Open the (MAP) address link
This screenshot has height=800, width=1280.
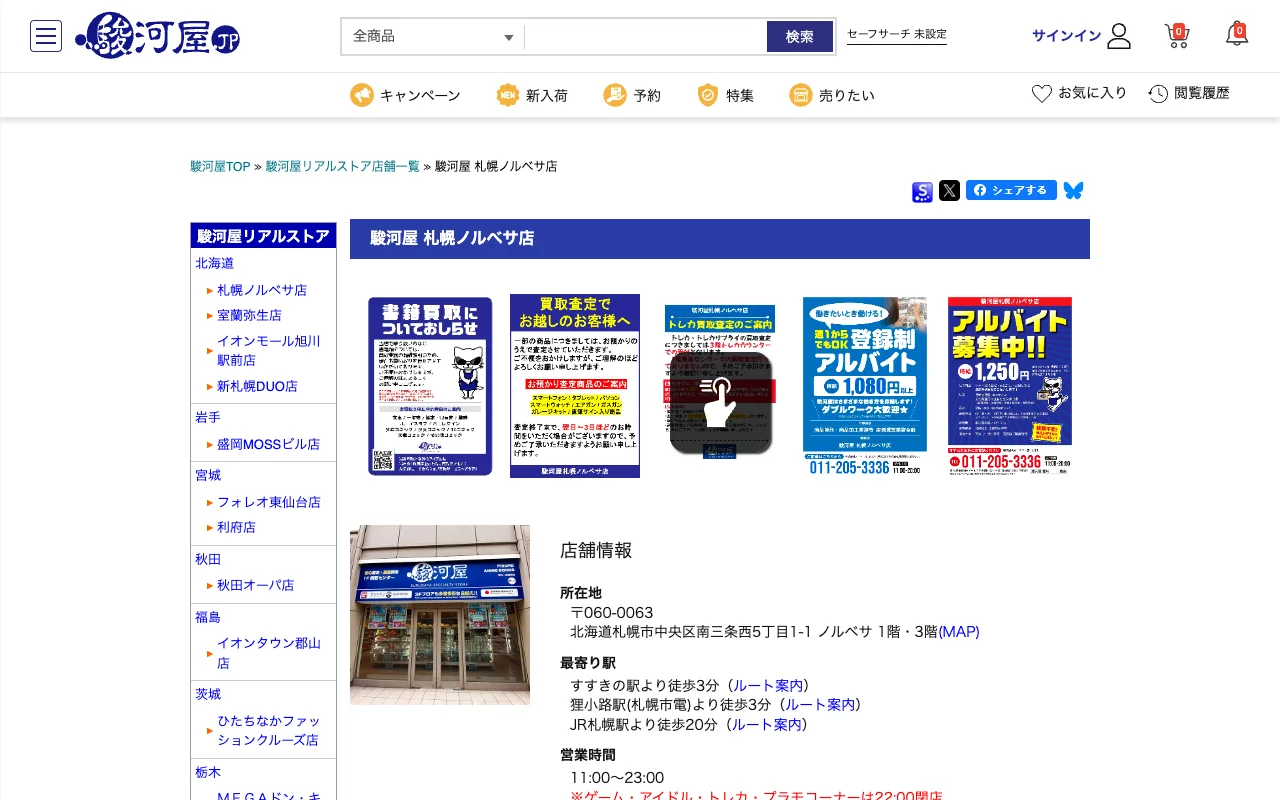(x=959, y=632)
